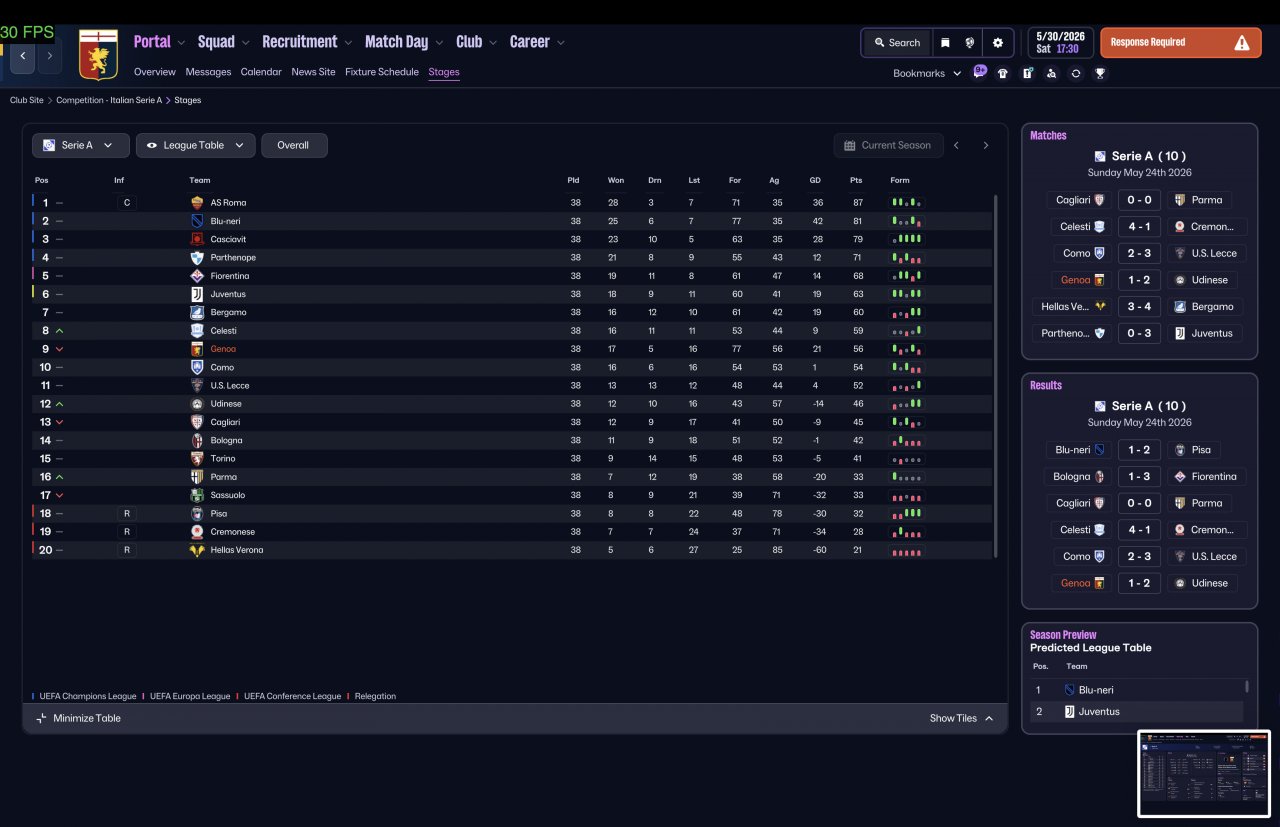Screen dimensions: 1280x827
Task: Click the shirt icon in bookmarks bar
Action: click(1003, 73)
